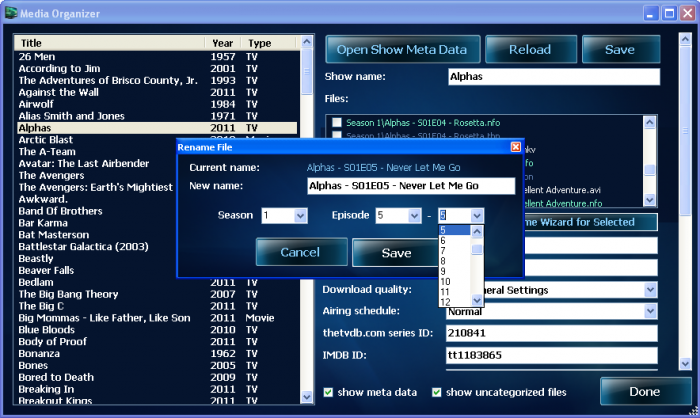This screenshot has width=700, height=418.
Task: Select the show According to Jim
Action: (157, 68)
